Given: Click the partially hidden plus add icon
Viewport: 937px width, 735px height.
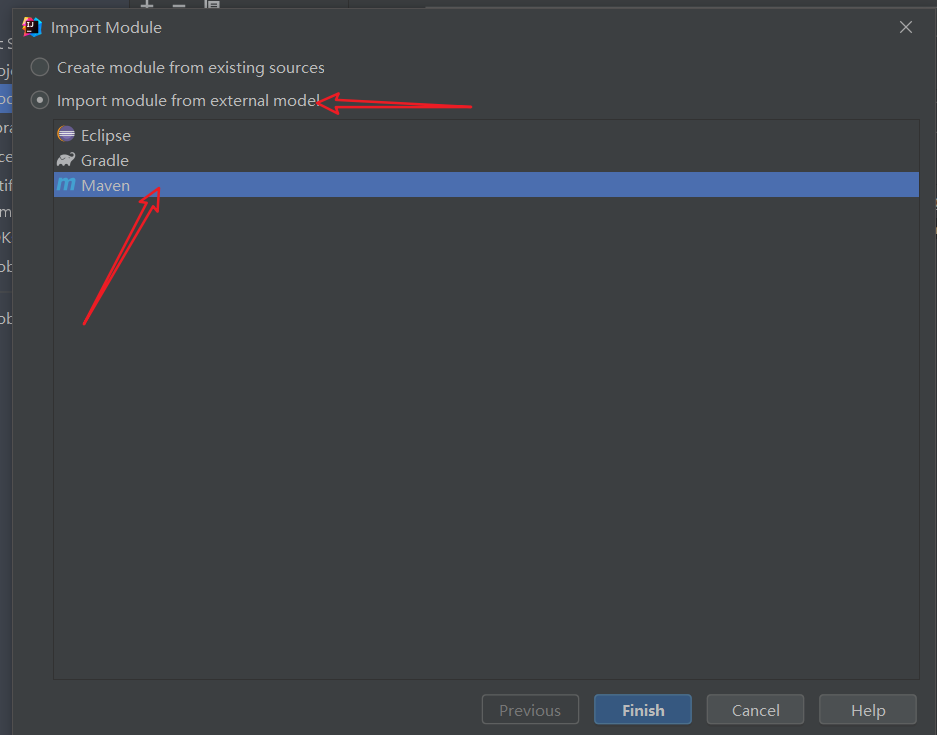Looking at the screenshot, I should [x=147, y=4].
